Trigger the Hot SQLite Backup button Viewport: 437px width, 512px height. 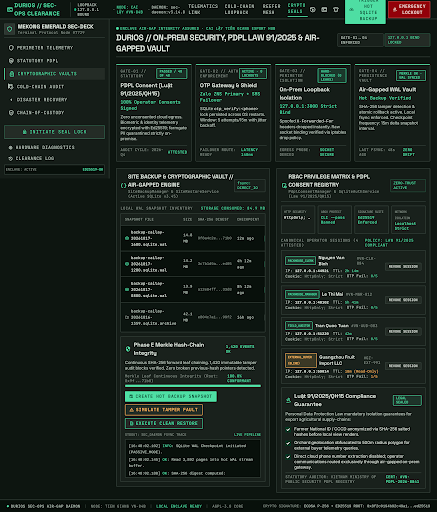tap(365, 11)
